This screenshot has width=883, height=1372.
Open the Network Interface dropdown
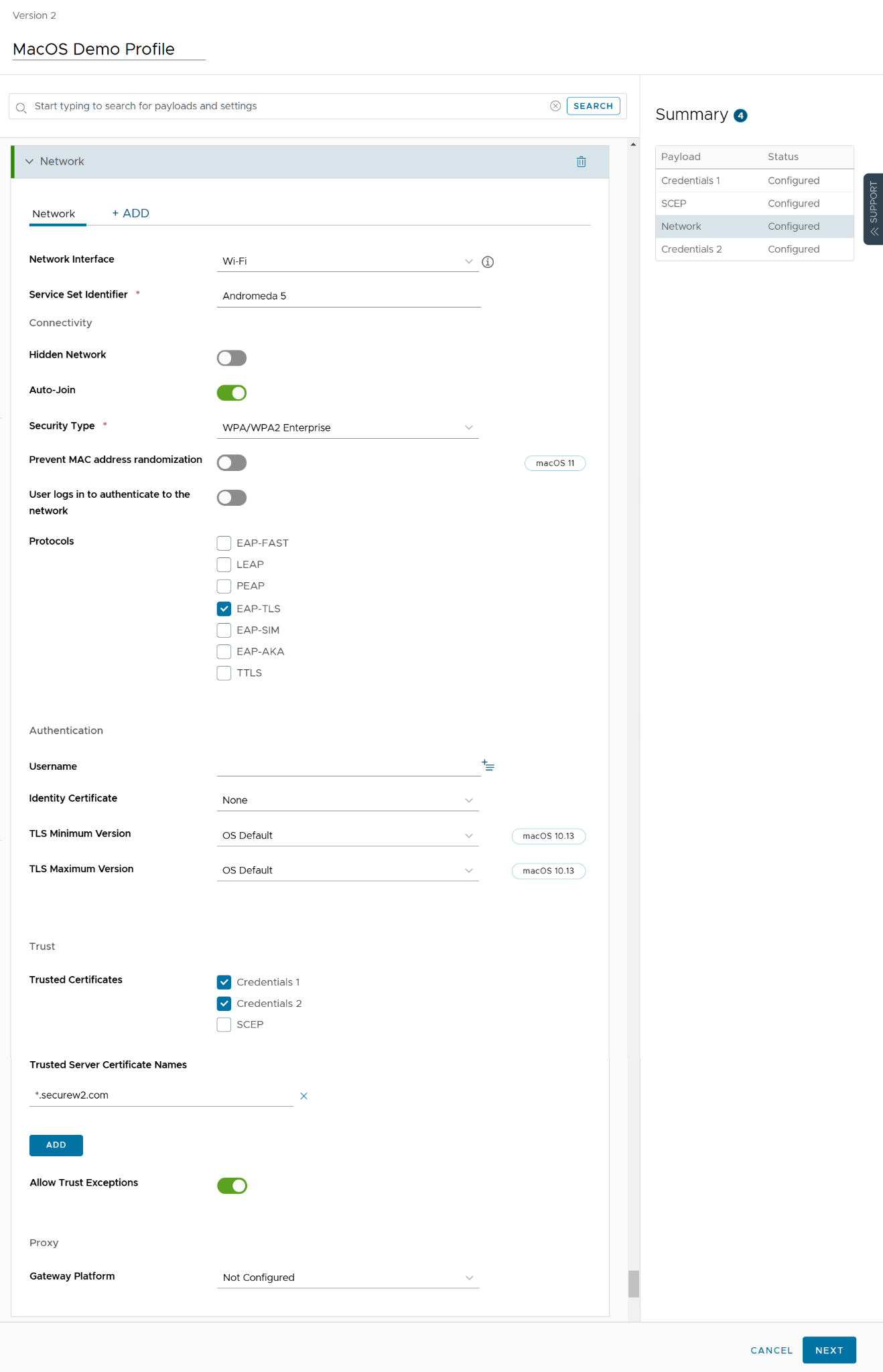pos(348,261)
